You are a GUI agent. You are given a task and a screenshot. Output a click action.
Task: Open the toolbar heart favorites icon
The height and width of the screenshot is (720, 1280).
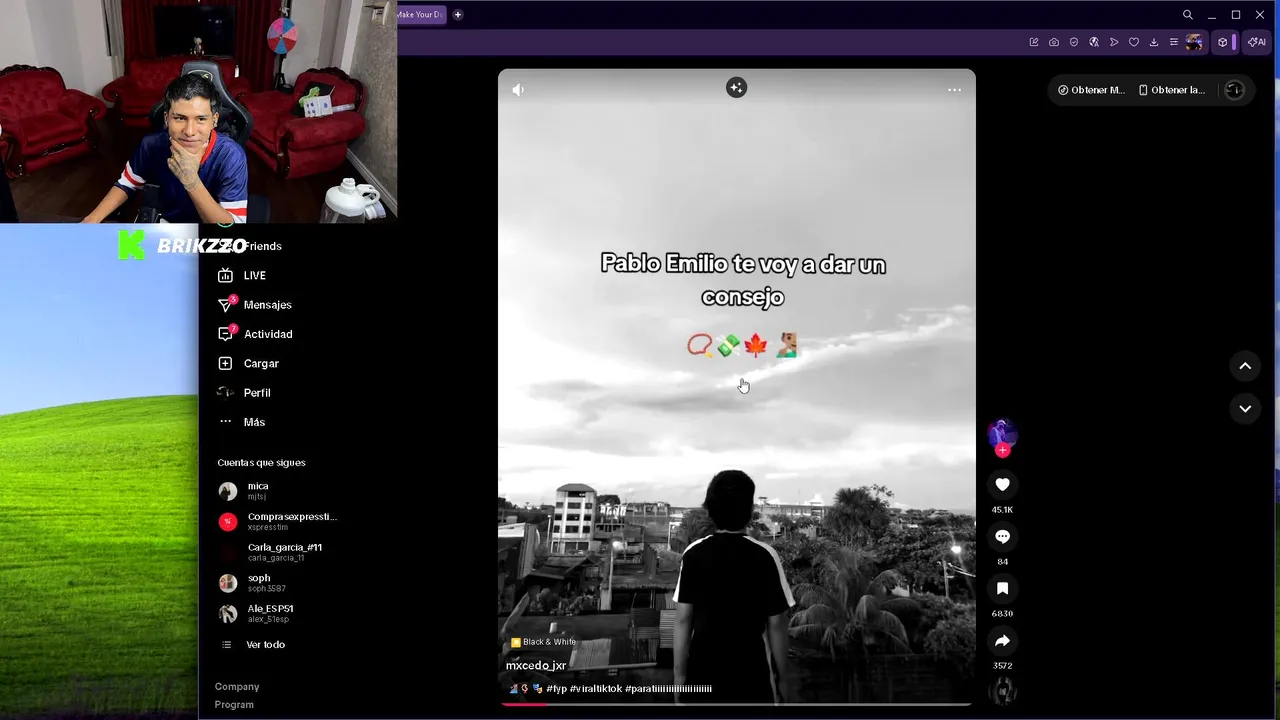1134,42
